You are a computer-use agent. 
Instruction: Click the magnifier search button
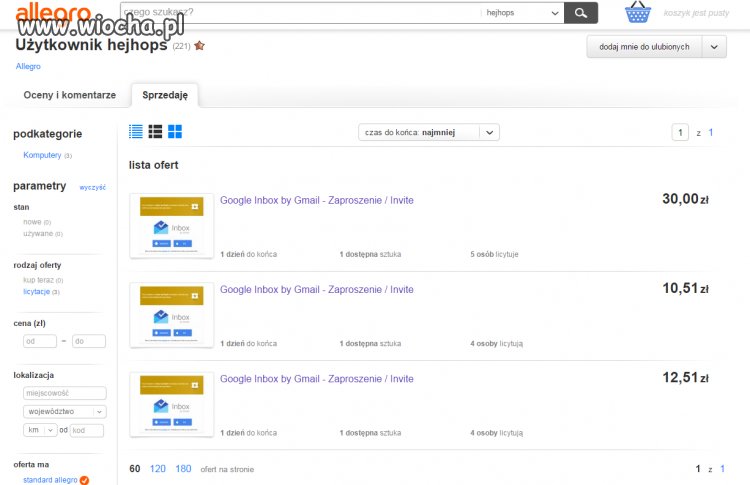pyautogui.click(x=581, y=13)
